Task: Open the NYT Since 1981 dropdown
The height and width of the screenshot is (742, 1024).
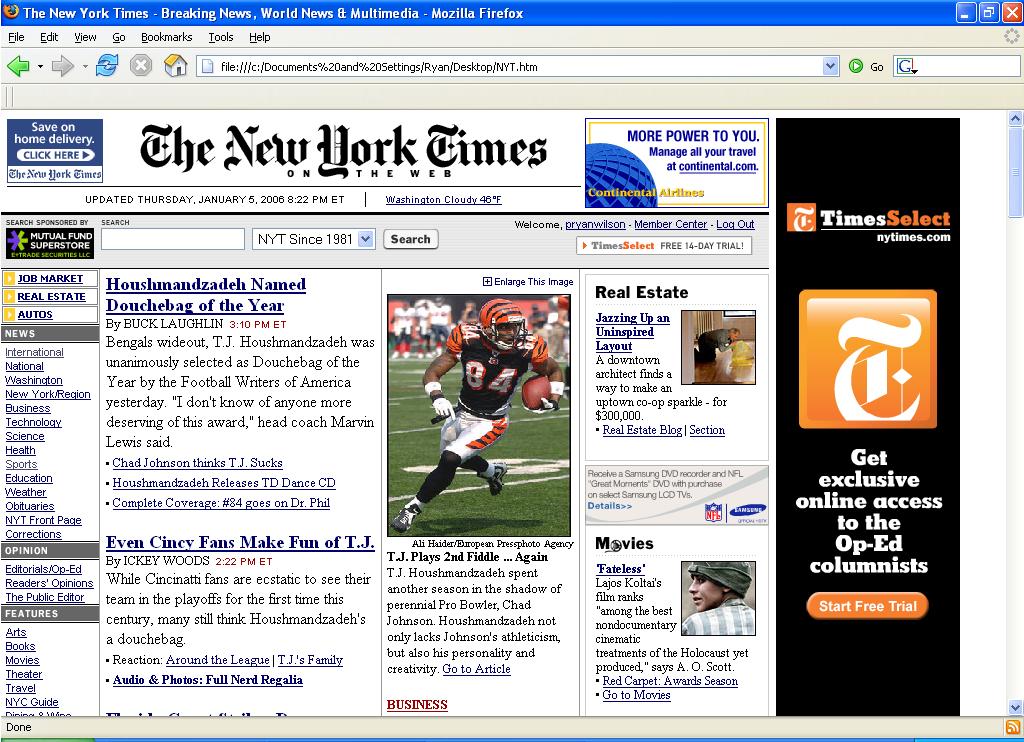Action: (x=313, y=240)
